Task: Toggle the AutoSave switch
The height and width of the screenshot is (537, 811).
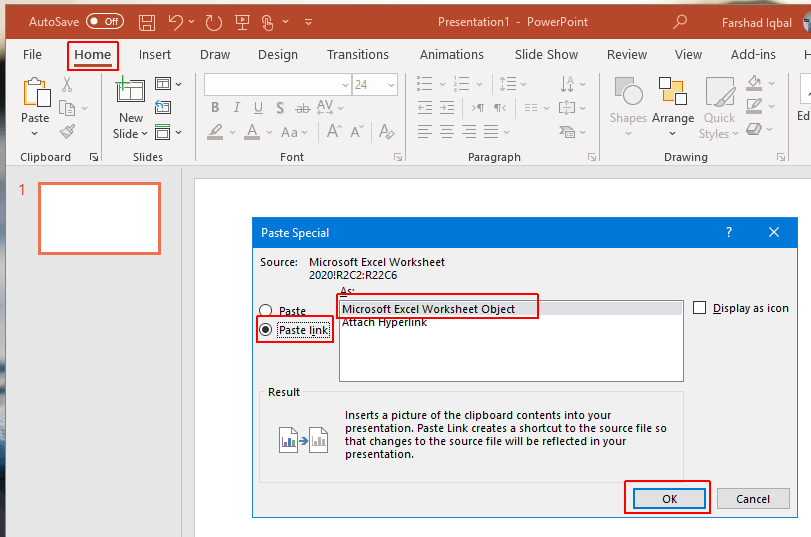Action: pyautogui.click(x=105, y=21)
